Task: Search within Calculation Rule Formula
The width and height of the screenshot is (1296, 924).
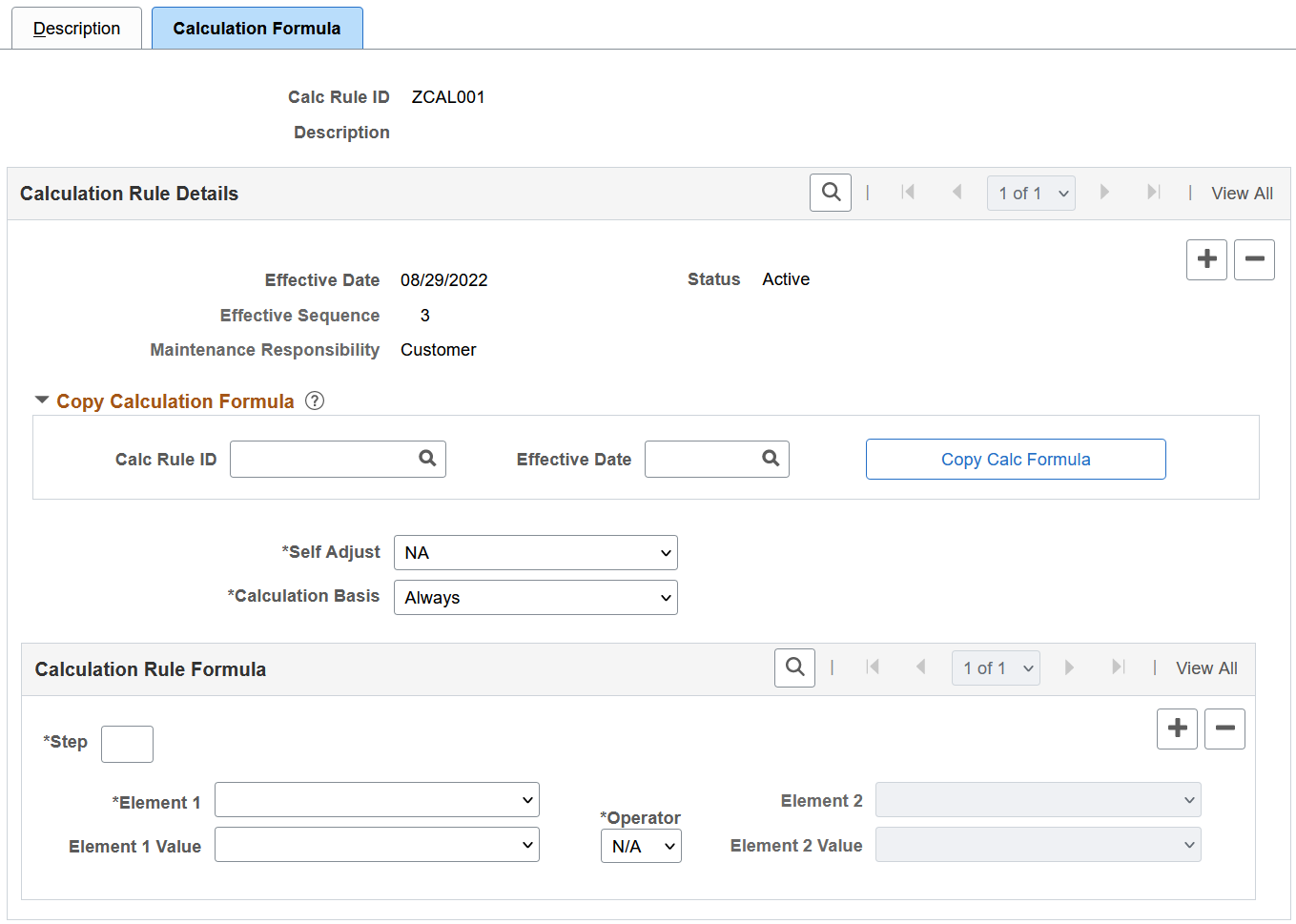Action: coord(795,667)
